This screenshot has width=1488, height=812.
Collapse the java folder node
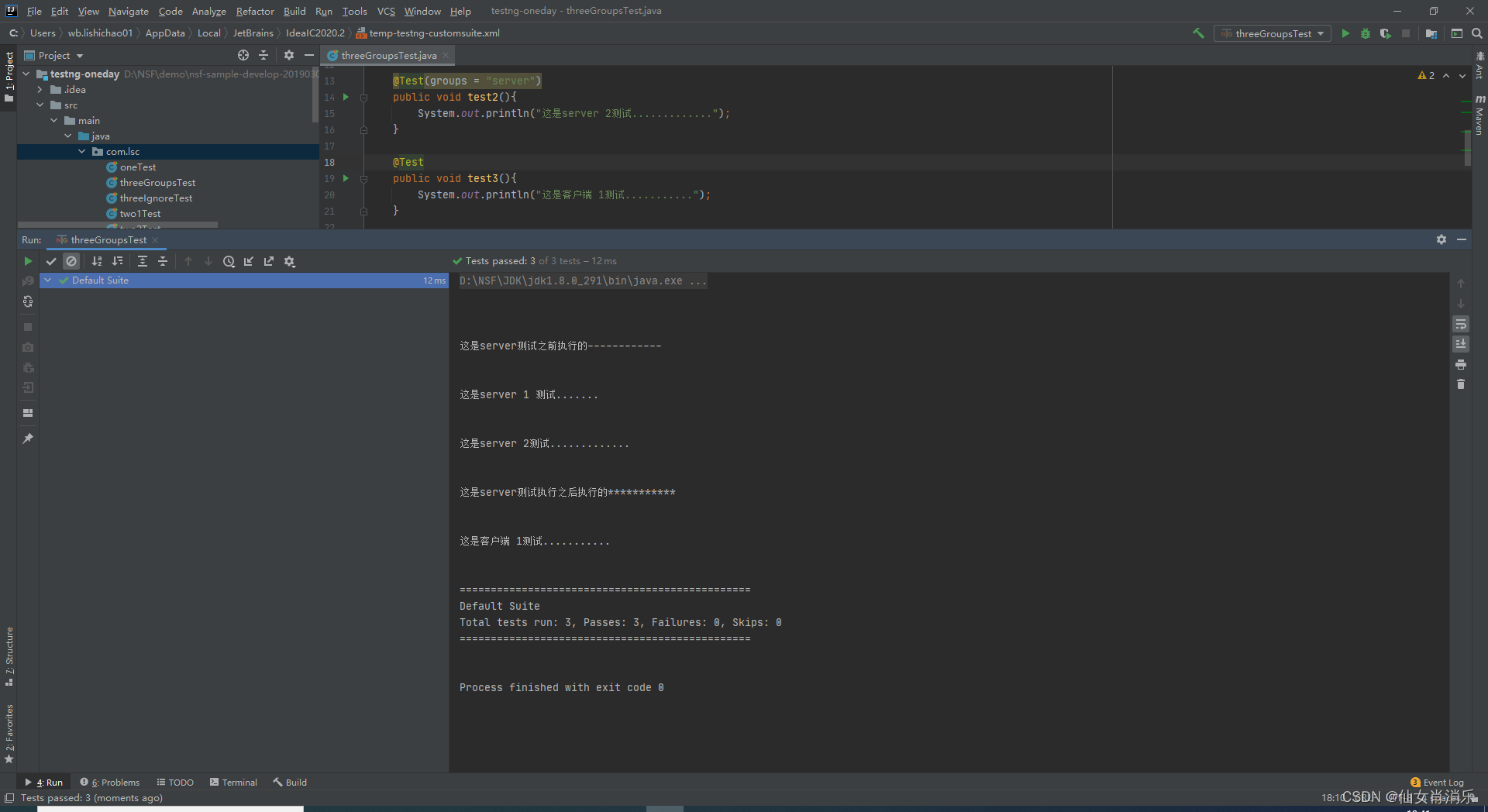68,136
